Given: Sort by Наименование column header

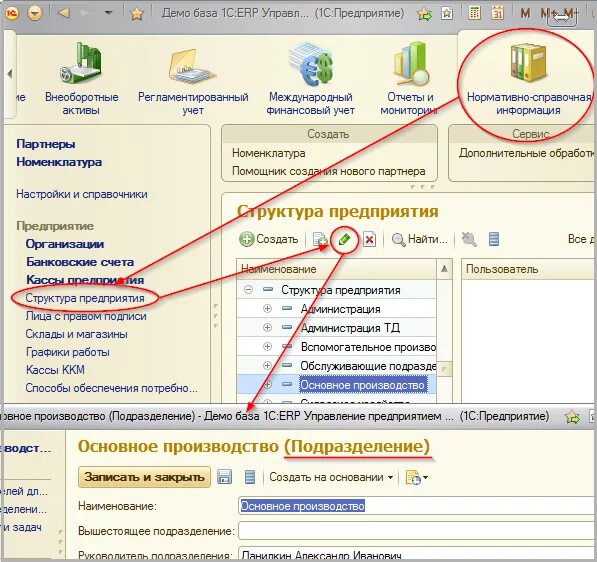Looking at the screenshot, I should (337, 269).
